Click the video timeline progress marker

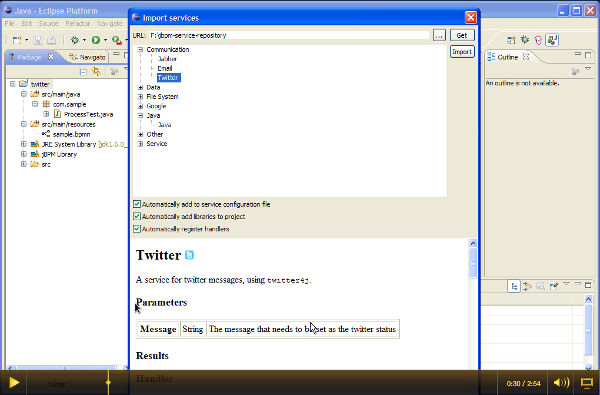108,382
